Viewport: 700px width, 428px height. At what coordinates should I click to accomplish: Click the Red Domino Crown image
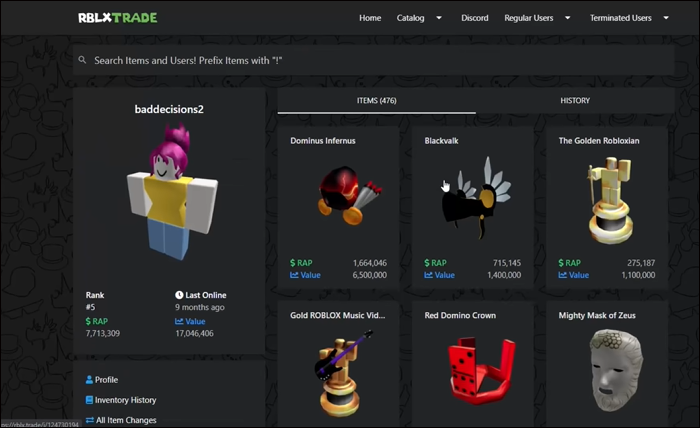481,370
